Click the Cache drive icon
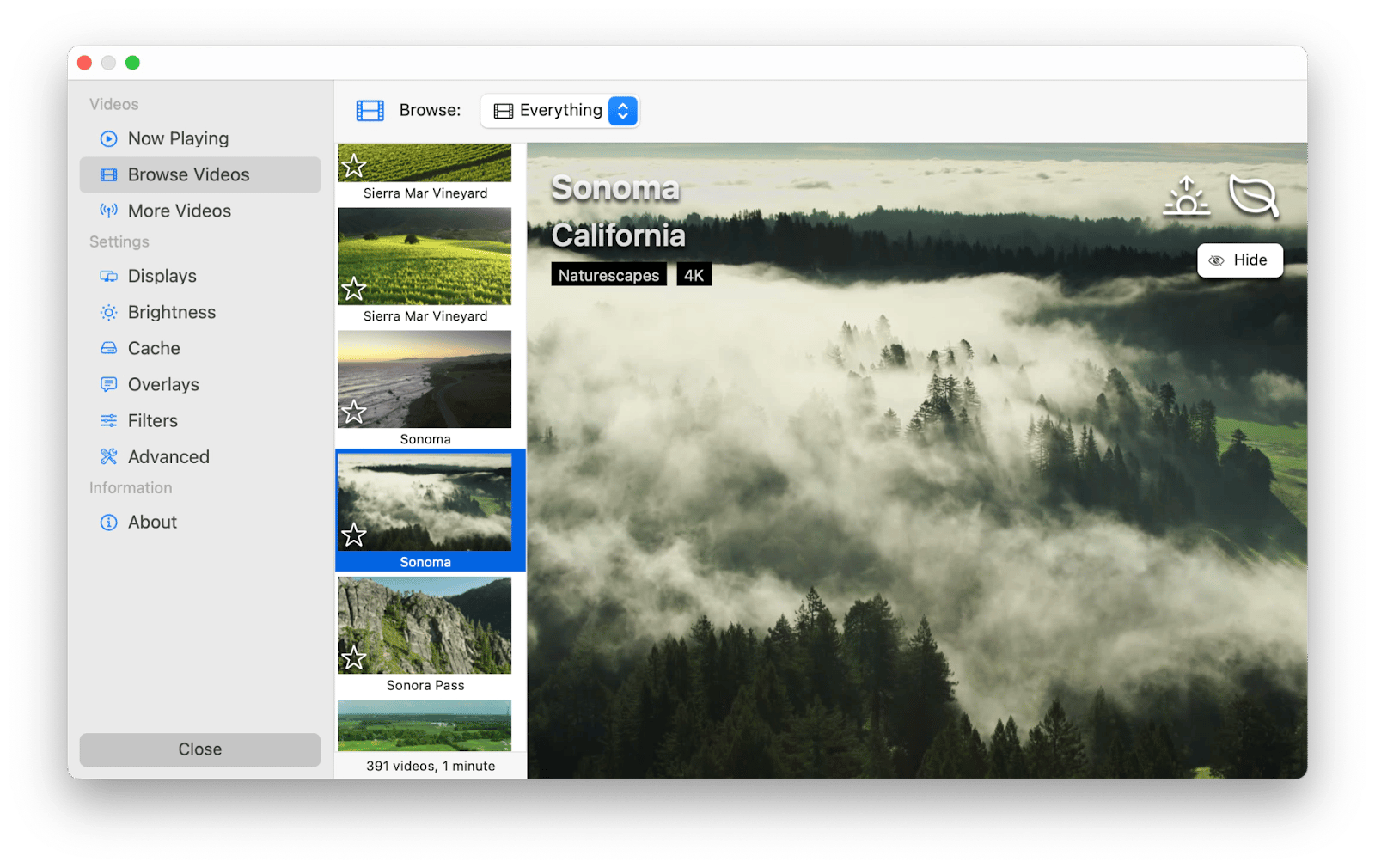 [x=108, y=348]
